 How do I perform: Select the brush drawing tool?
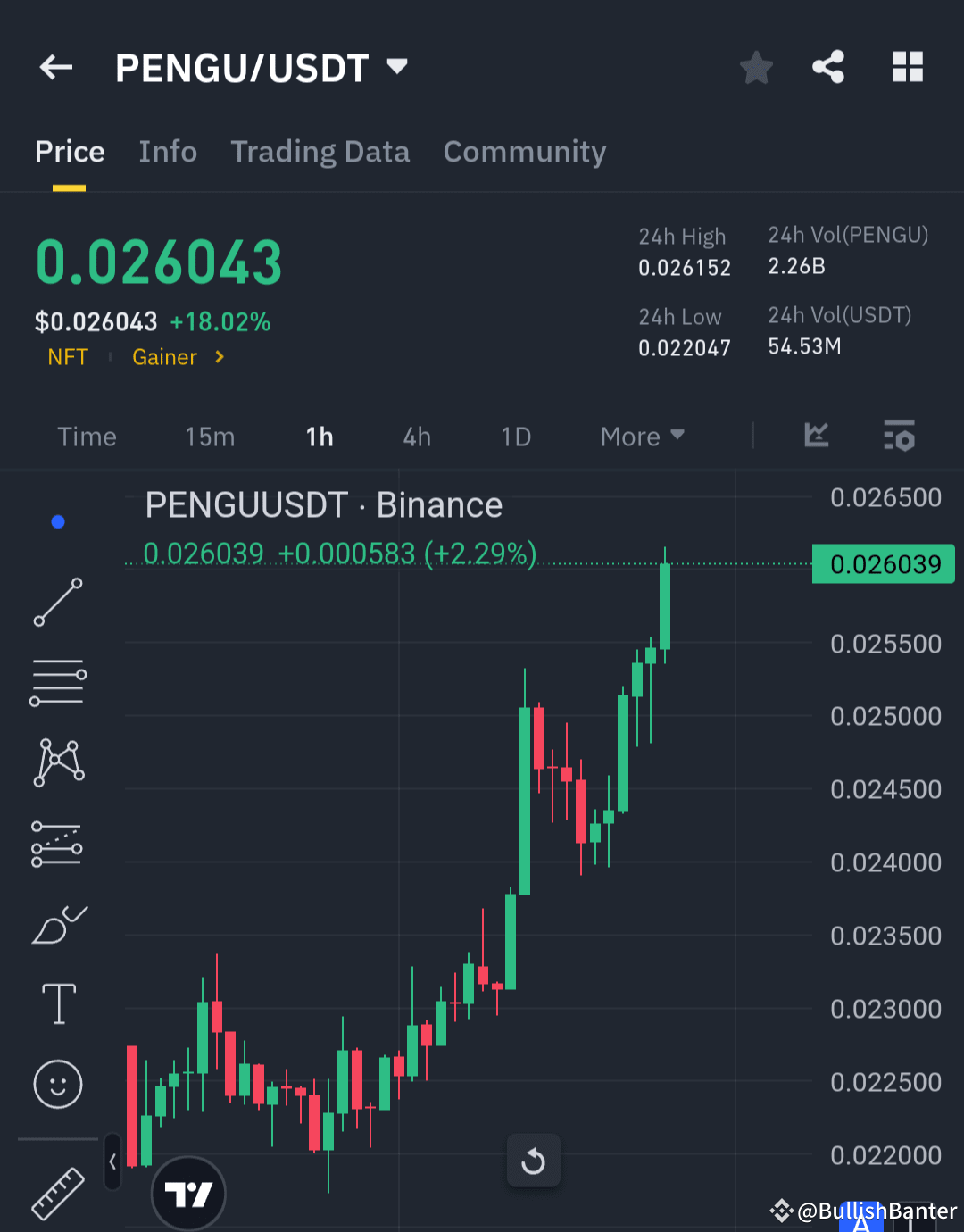57,926
